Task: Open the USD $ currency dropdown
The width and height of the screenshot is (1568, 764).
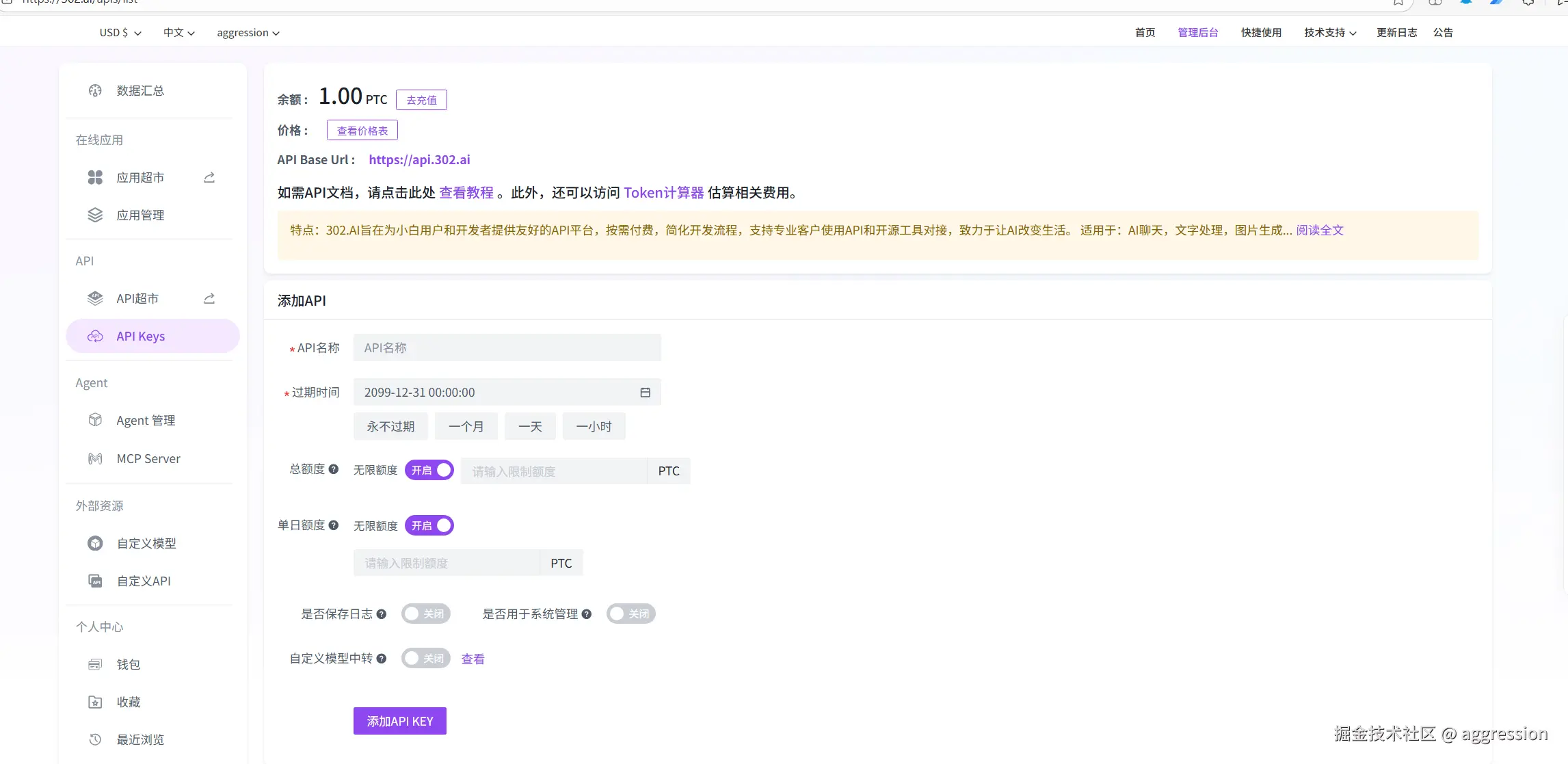Action: [x=120, y=32]
